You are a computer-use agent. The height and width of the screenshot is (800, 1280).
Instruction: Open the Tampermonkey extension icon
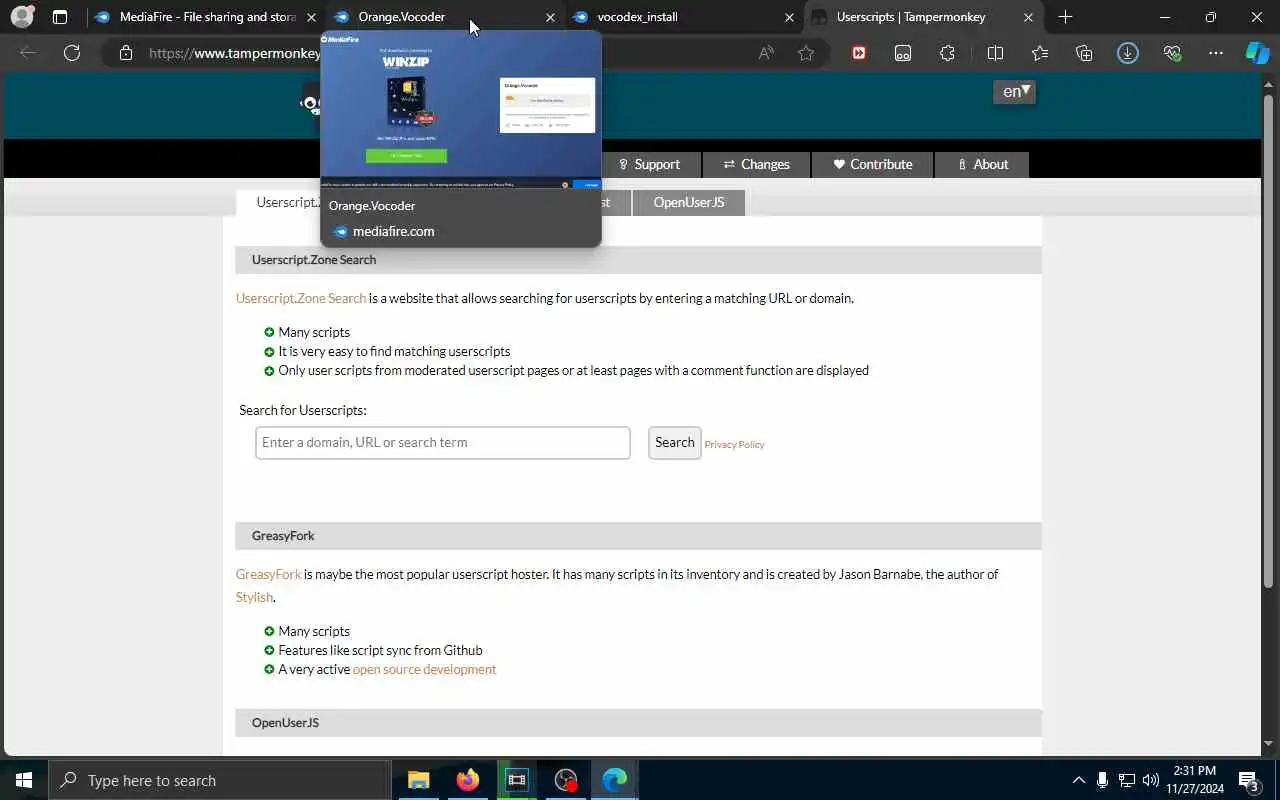click(903, 53)
